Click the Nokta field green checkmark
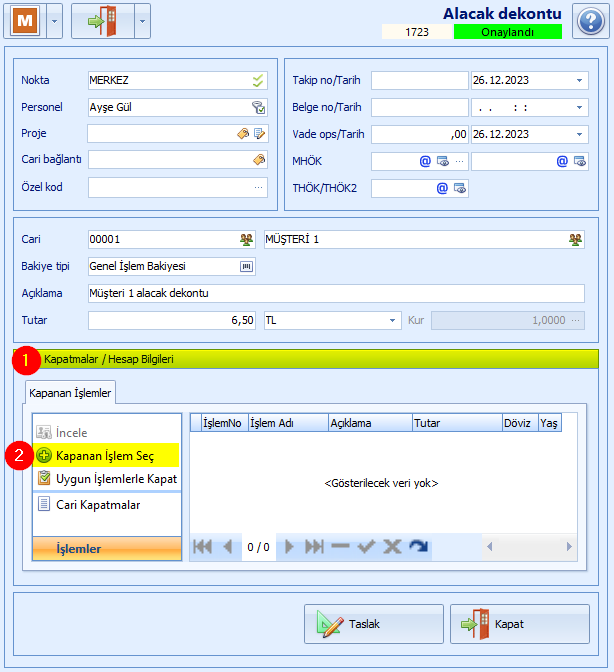The width and height of the screenshot is (614, 672). [258, 80]
